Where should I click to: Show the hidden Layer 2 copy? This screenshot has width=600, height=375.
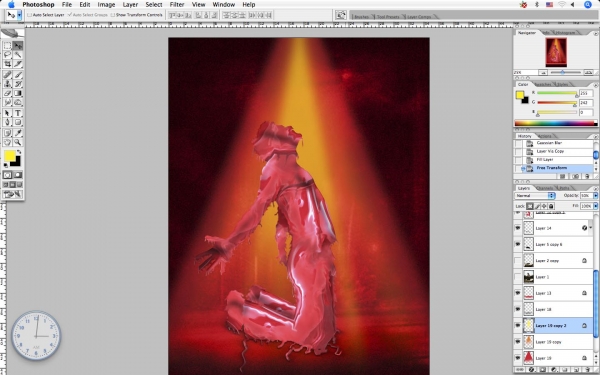[x=518, y=261]
